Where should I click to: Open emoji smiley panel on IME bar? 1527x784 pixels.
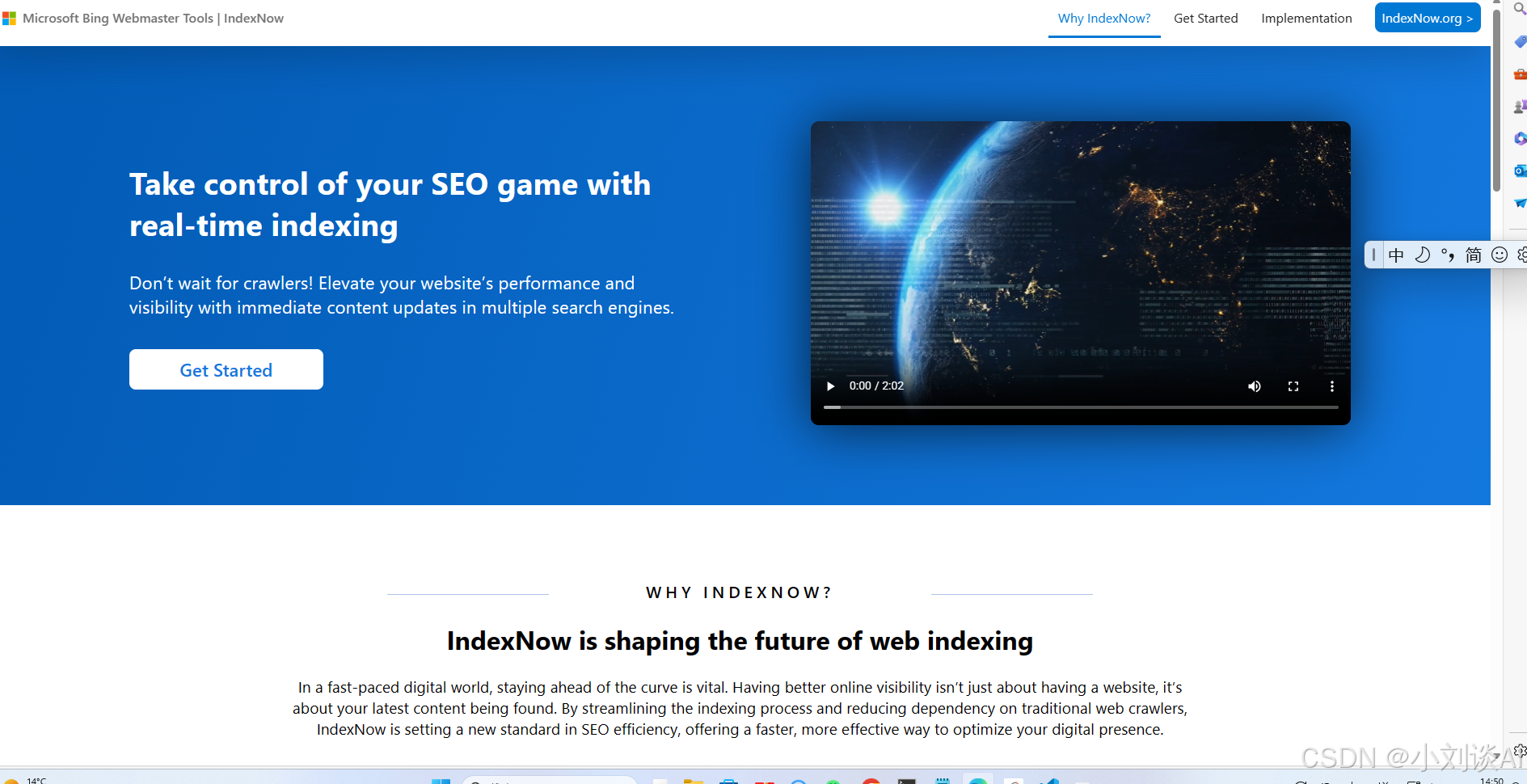(x=1500, y=255)
